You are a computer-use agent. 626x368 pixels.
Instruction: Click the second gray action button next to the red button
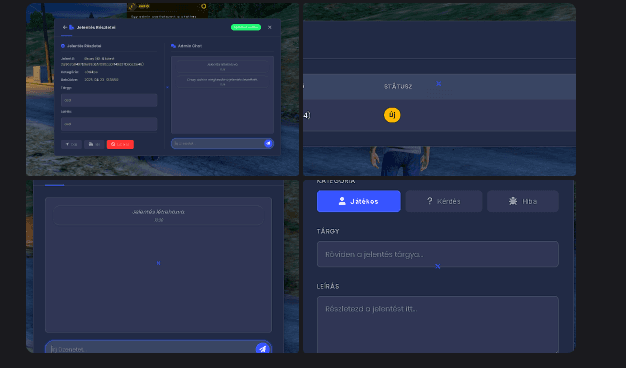(x=94, y=144)
